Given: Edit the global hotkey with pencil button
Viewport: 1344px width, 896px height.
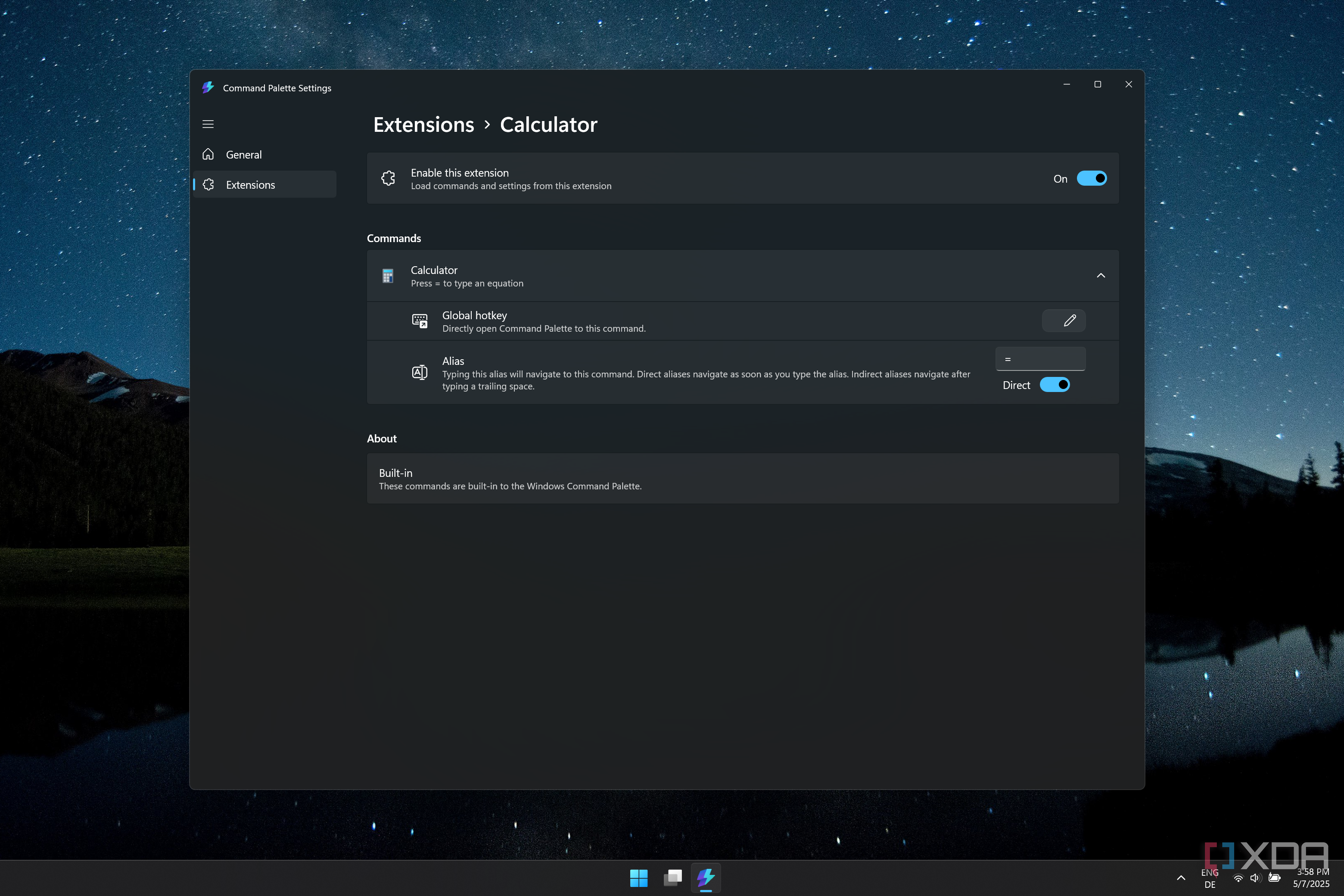Looking at the screenshot, I should tap(1064, 320).
